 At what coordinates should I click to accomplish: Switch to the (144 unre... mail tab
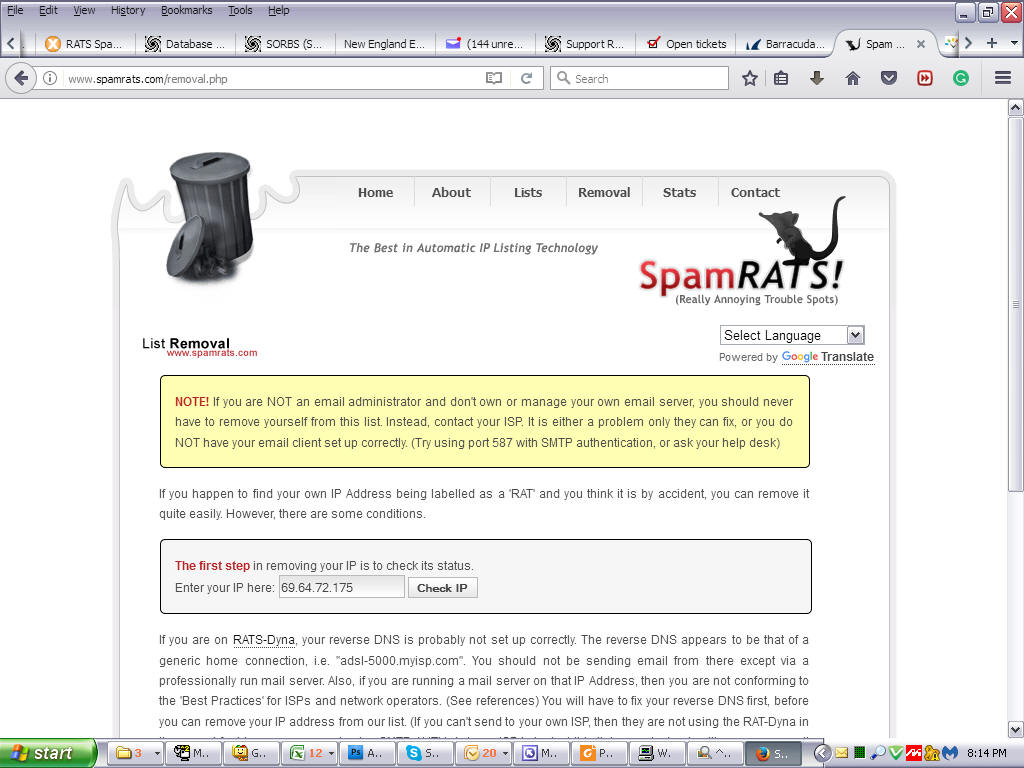[x=485, y=44]
